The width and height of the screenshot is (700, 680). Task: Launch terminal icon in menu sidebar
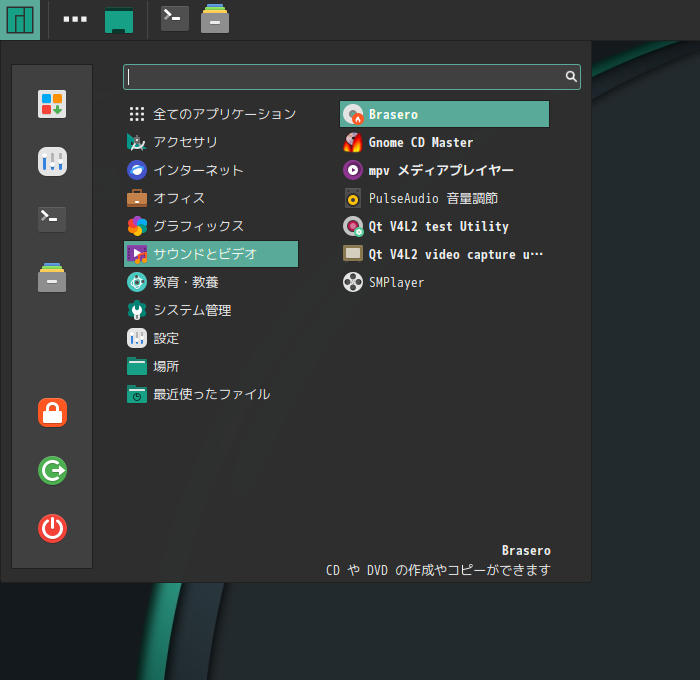pyautogui.click(x=52, y=219)
